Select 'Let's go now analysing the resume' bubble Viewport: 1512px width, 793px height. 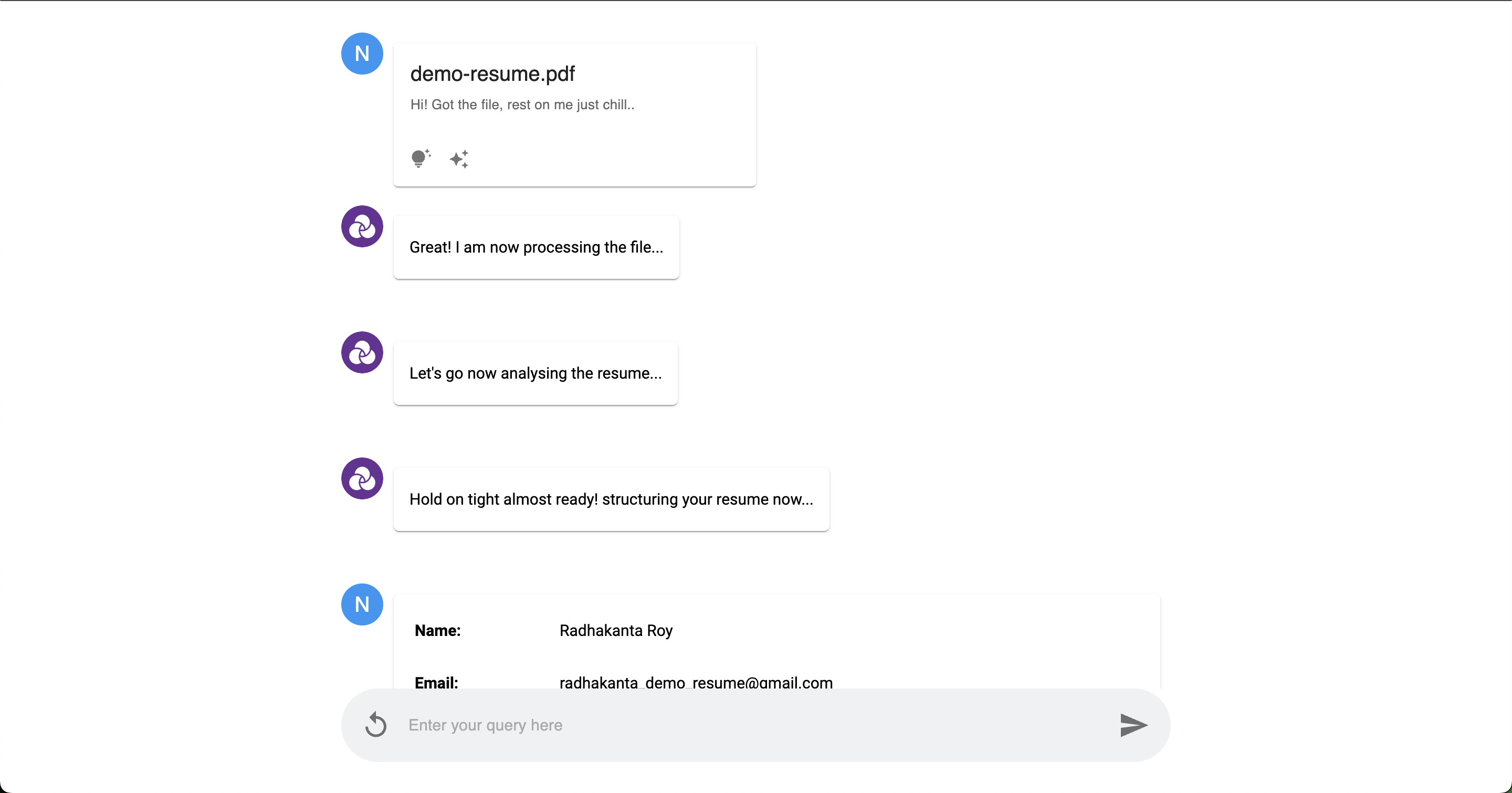click(x=535, y=373)
